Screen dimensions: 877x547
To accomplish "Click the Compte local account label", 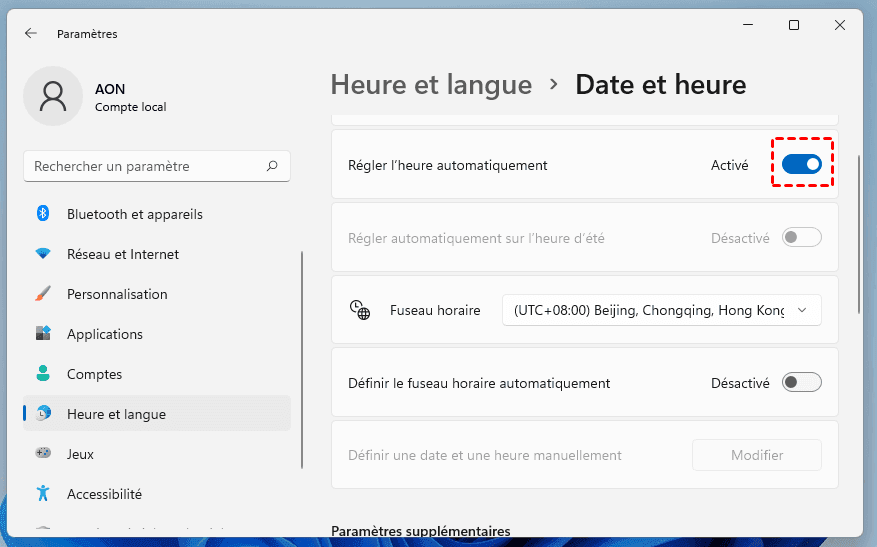I will point(130,107).
